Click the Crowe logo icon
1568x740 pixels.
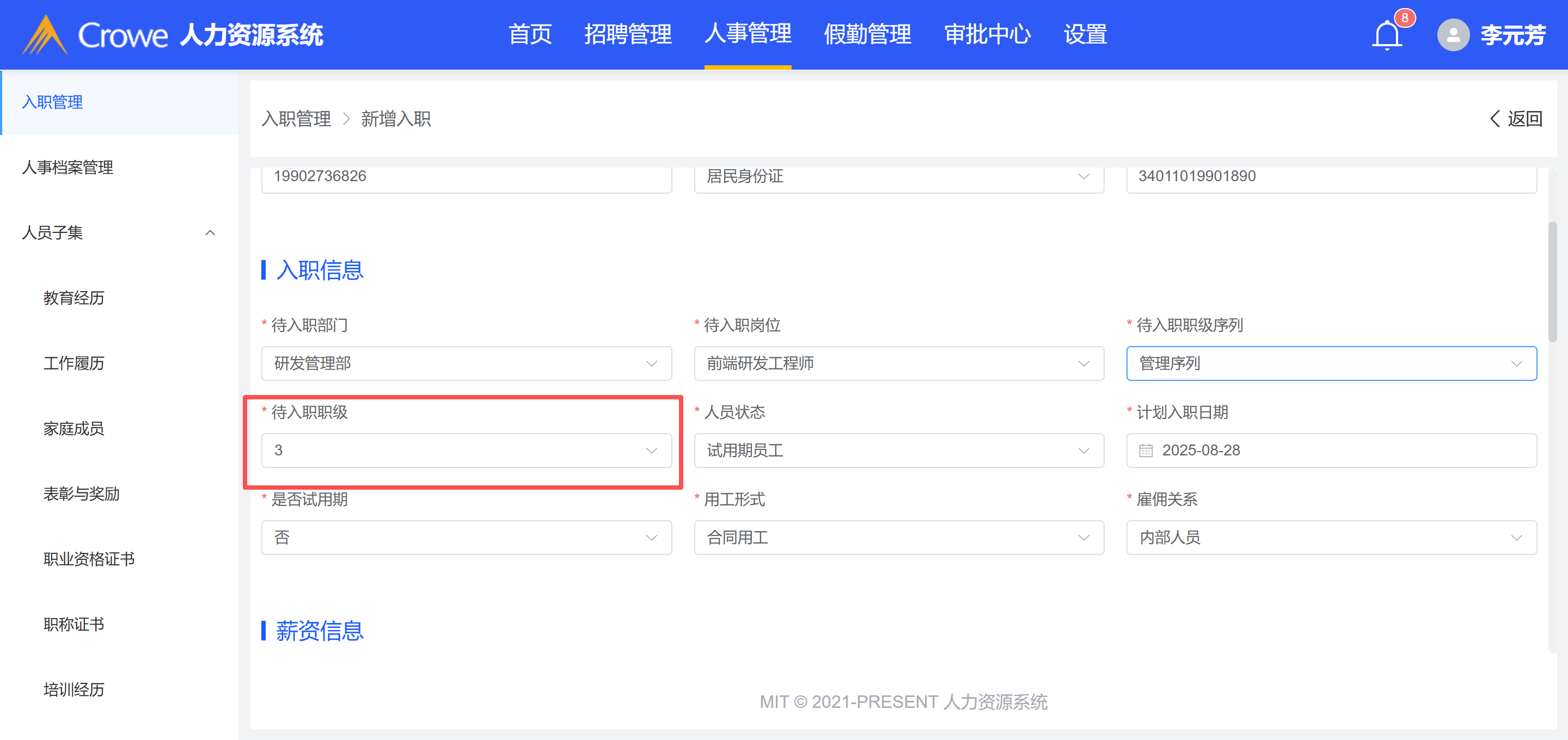tap(44, 35)
